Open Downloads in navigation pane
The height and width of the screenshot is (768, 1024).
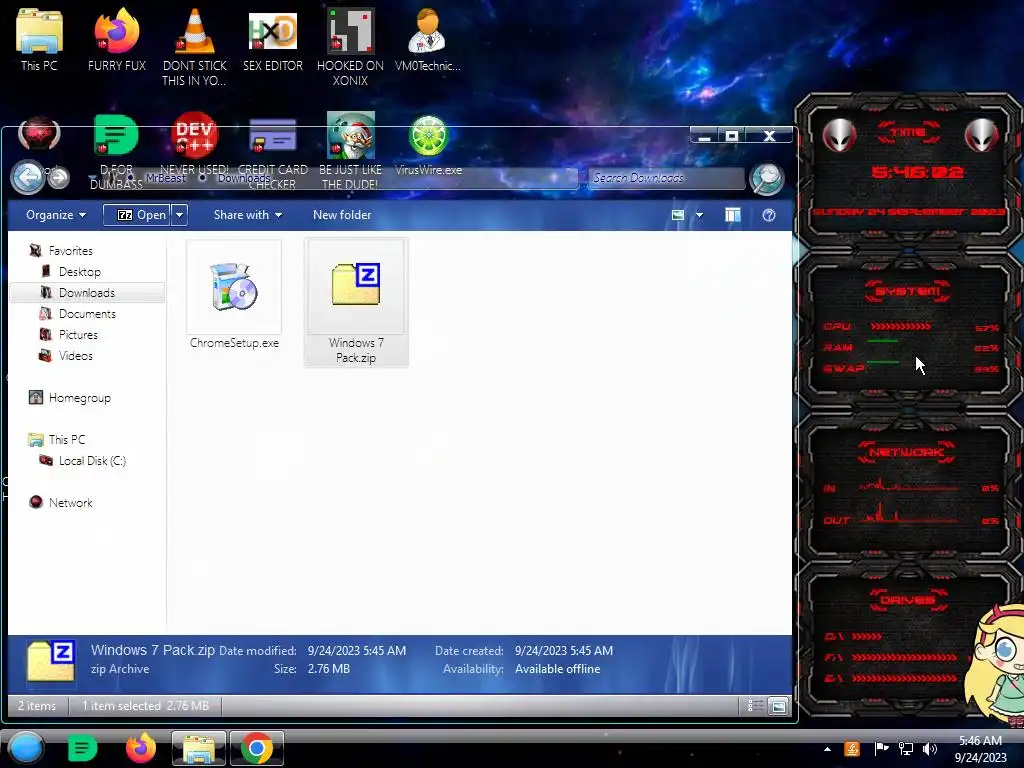pos(87,293)
